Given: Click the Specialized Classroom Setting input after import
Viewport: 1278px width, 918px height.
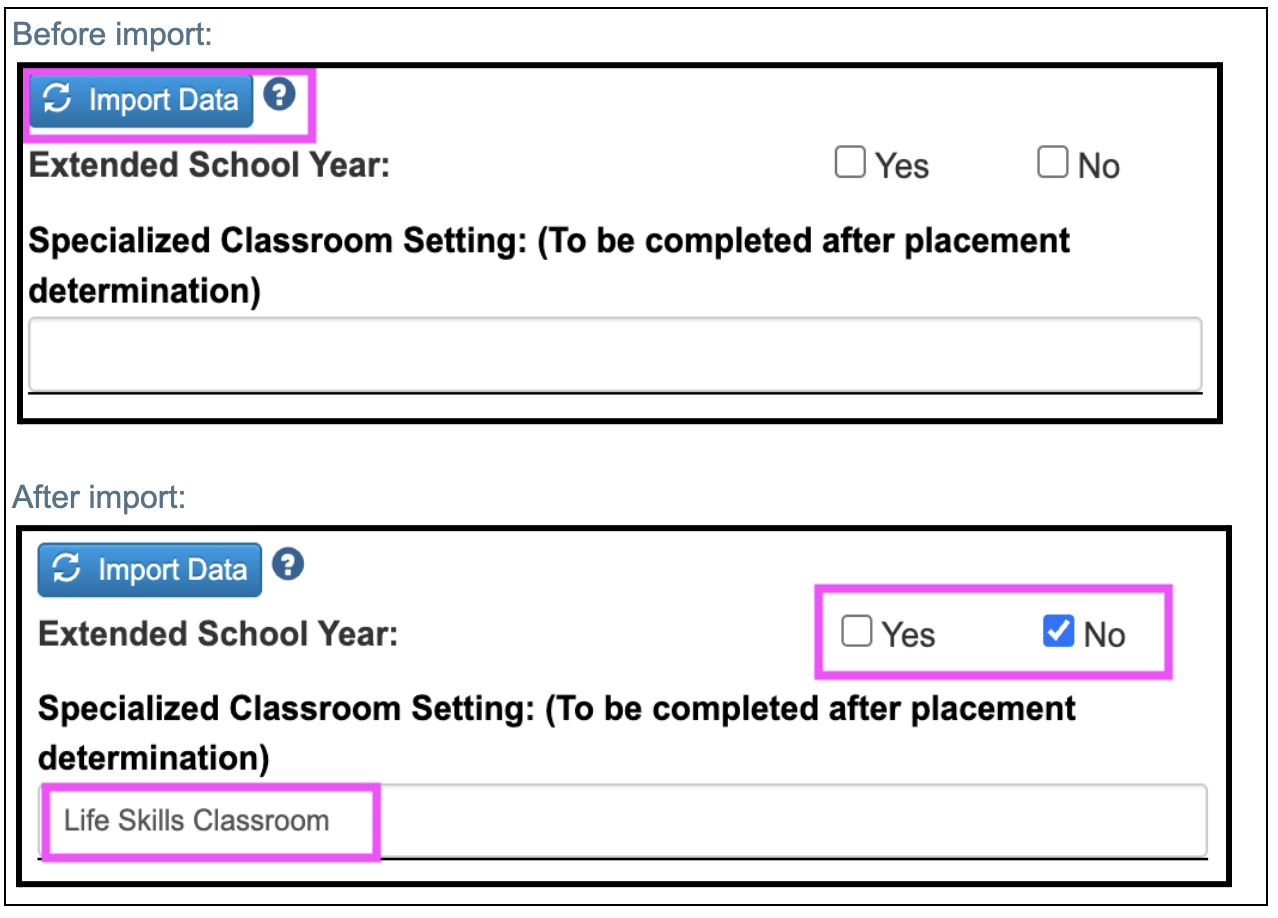Looking at the screenshot, I should 620,820.
